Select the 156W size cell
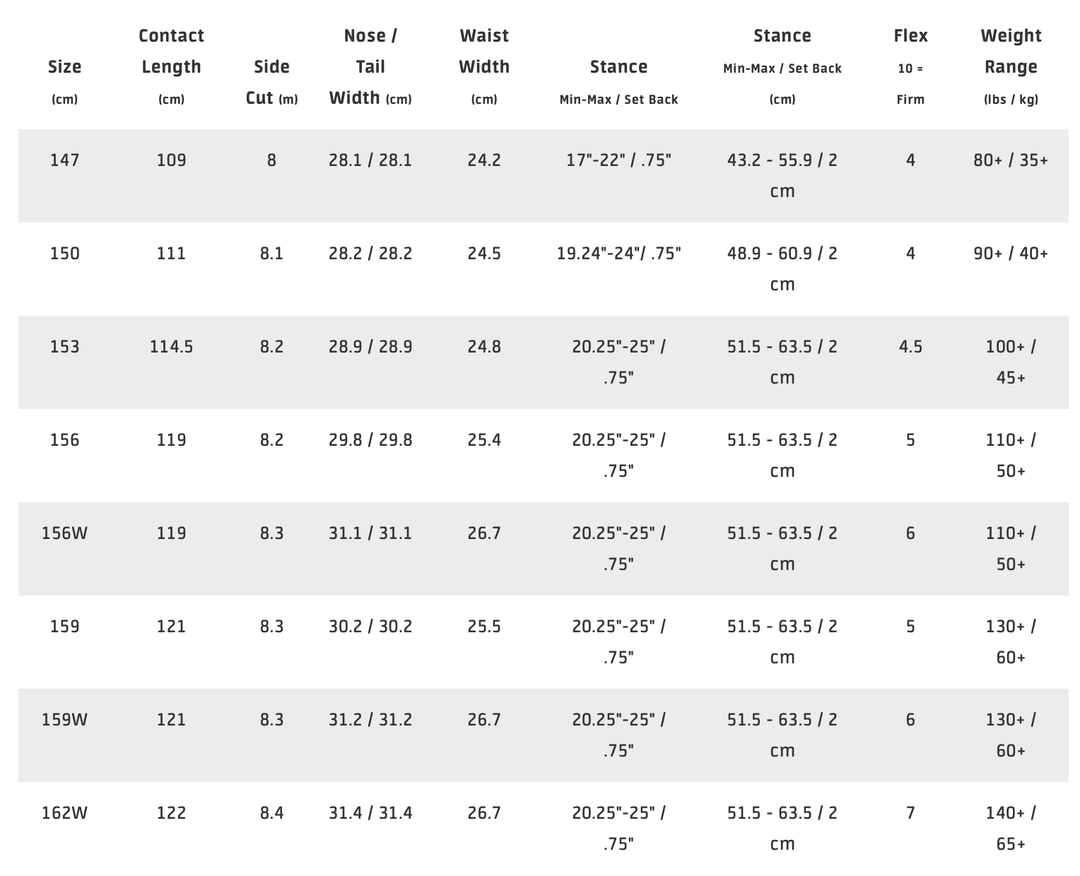 [x=65, y=533]
